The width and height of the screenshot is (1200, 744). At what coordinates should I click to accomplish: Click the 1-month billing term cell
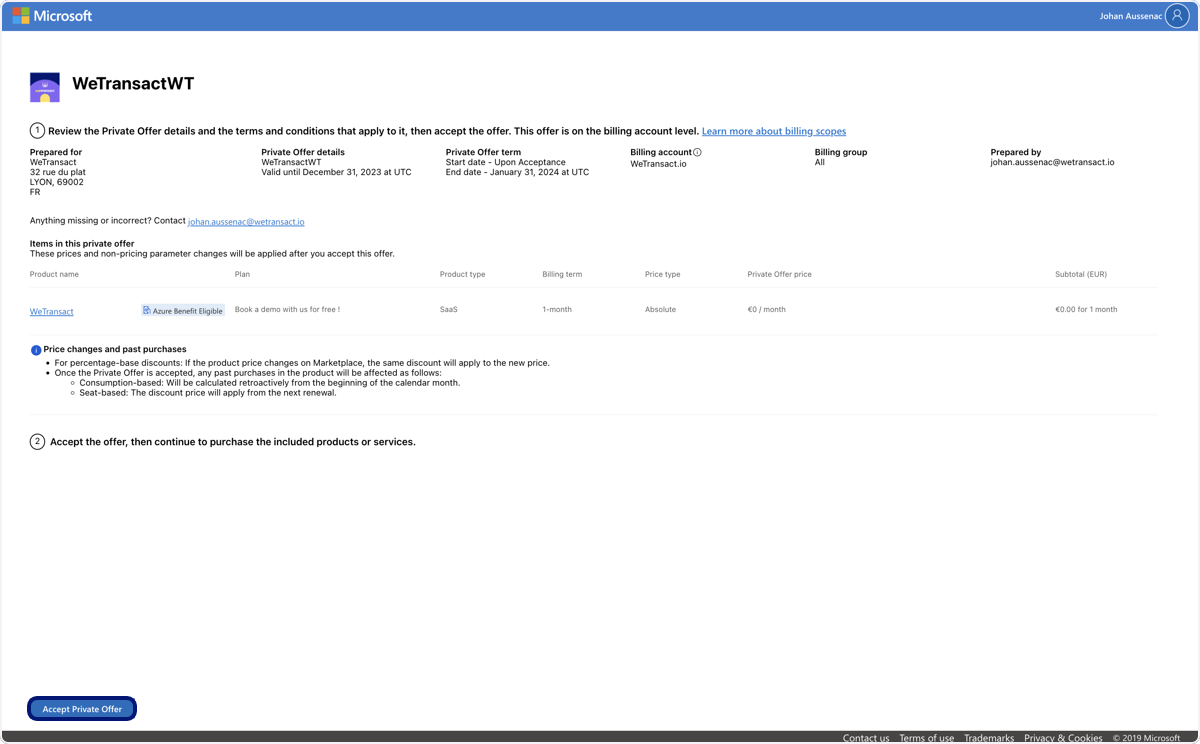coord(557,309)
